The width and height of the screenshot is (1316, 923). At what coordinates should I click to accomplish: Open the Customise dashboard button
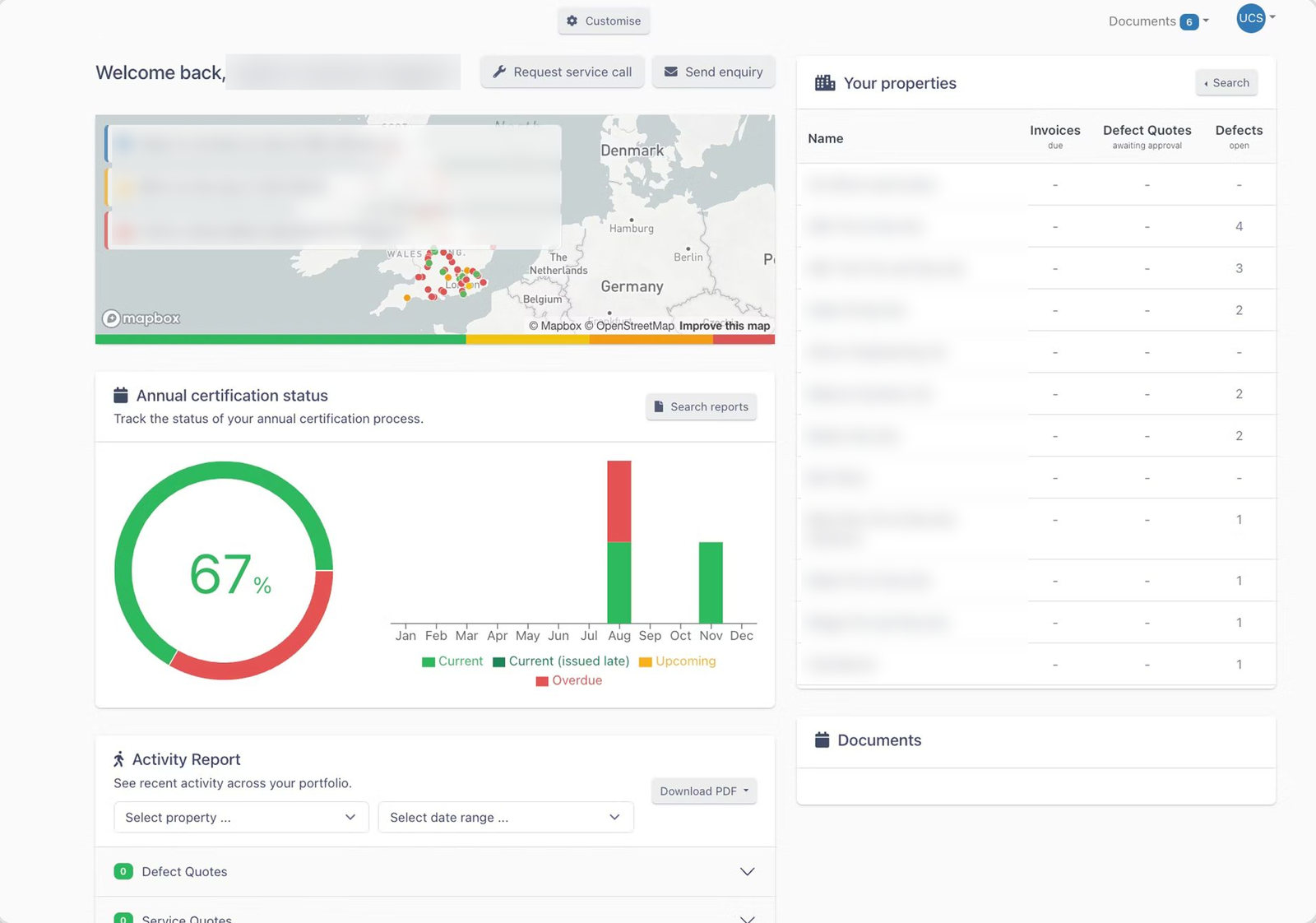pos(604,21)
